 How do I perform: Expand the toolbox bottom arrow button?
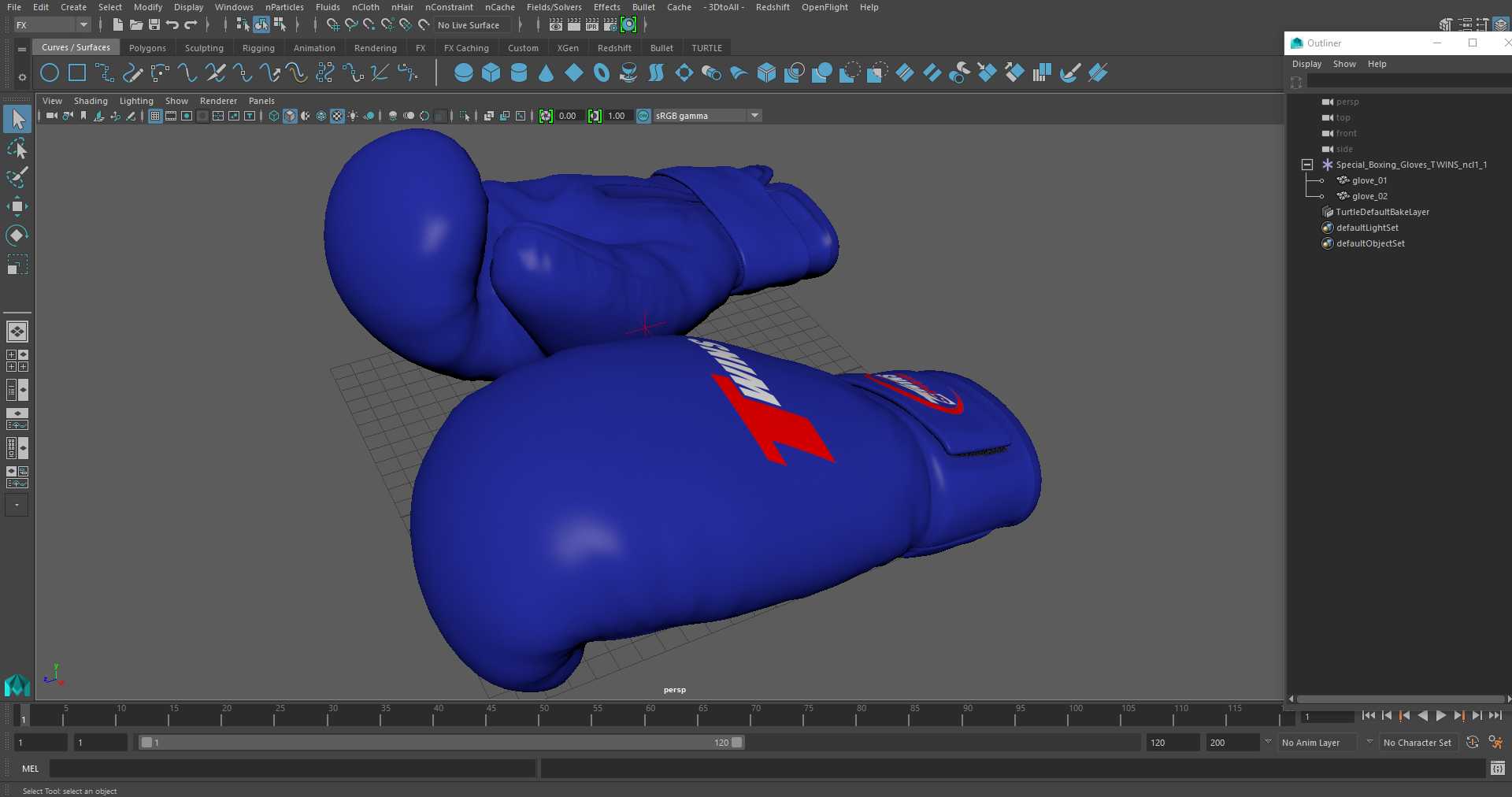pyautogui.click(x=17, y=505)
